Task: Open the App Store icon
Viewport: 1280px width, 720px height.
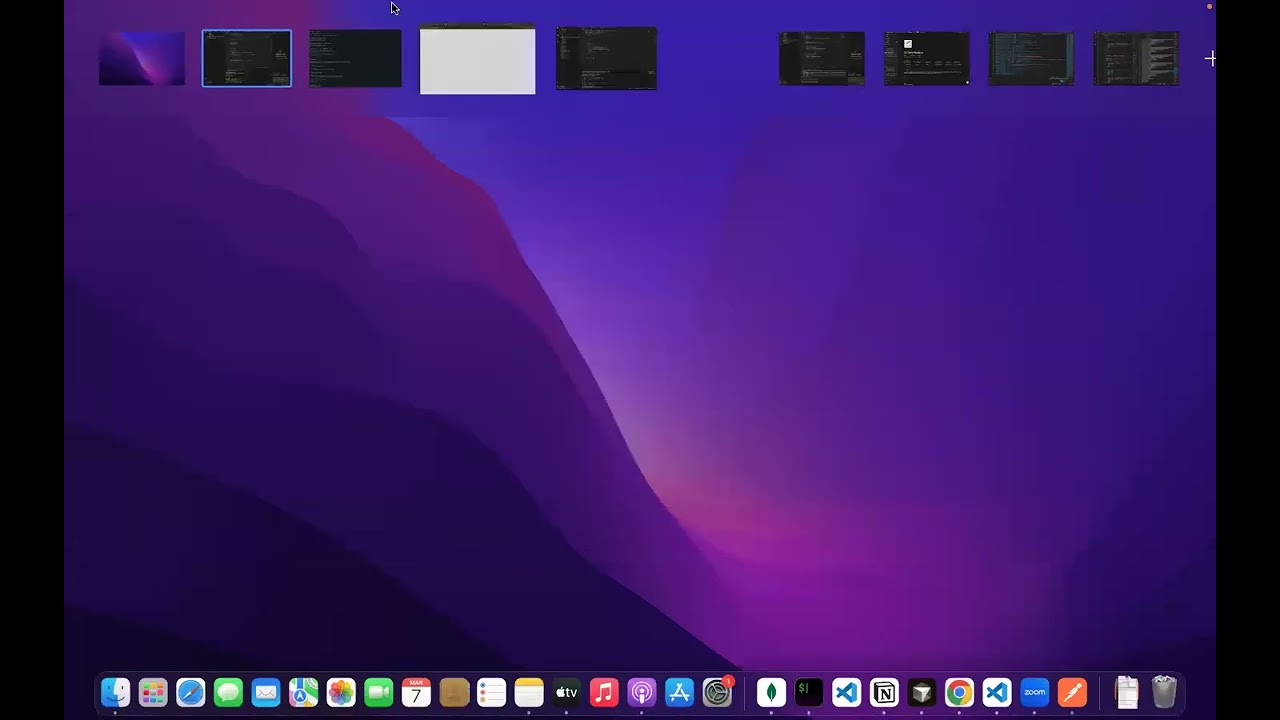Action: (x=679, y=692)
